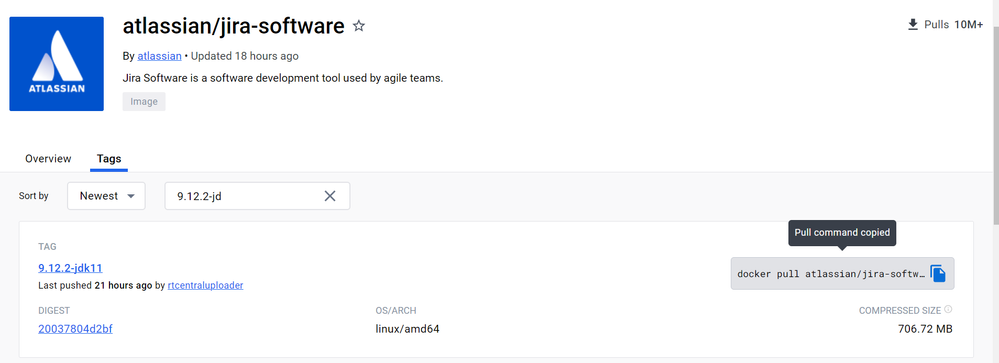999x363 pixels.
Task: Open the rtcentraluploader user link
Action: click(x=205, y=285)
